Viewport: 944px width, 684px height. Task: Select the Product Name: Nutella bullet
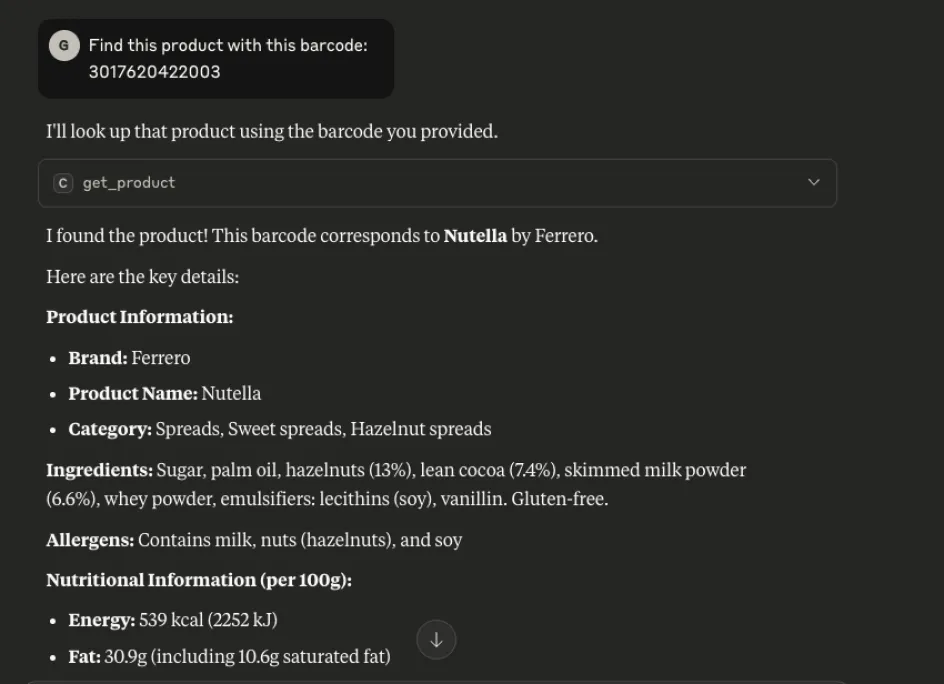pyautogui.click(x=164, y=394)
